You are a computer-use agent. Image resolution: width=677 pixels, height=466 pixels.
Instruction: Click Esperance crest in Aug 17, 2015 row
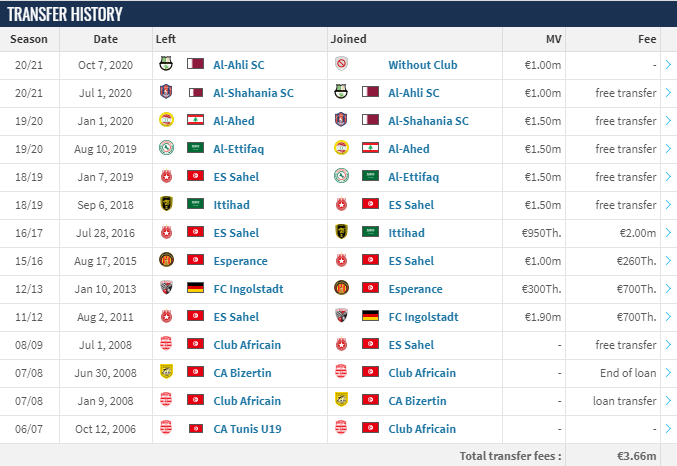tap(166, 260)
